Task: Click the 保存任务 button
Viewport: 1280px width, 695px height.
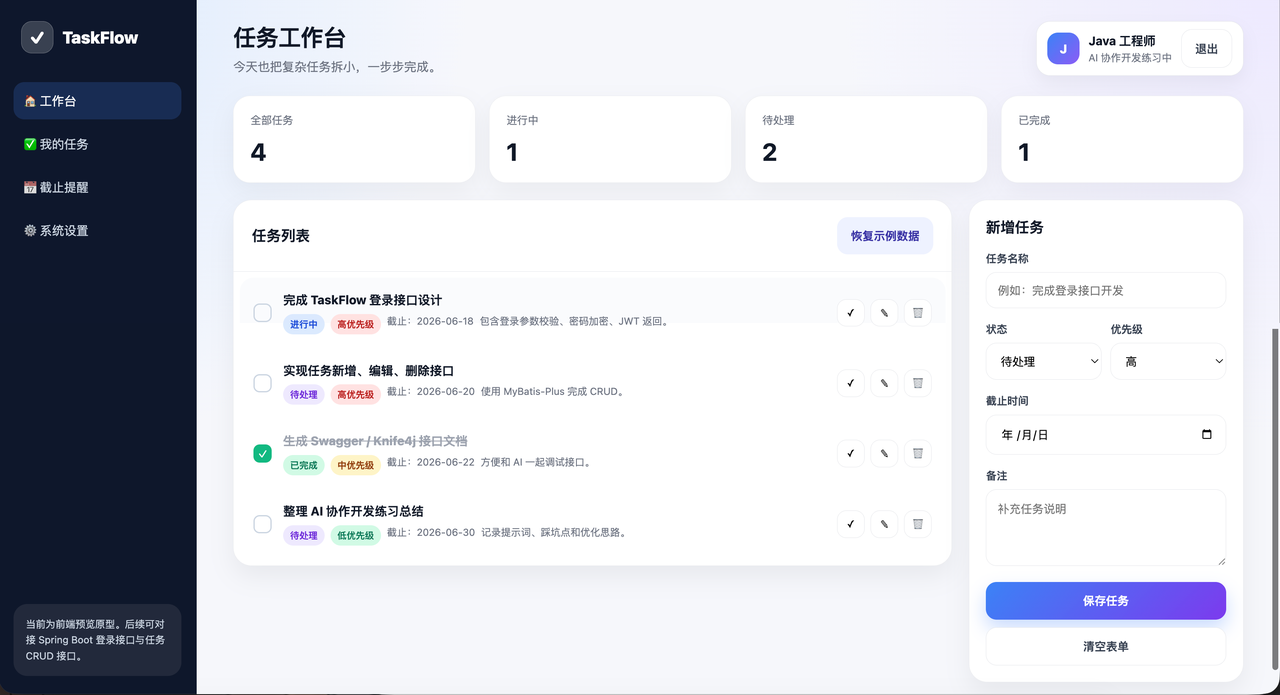Action: coord(1106,601)
